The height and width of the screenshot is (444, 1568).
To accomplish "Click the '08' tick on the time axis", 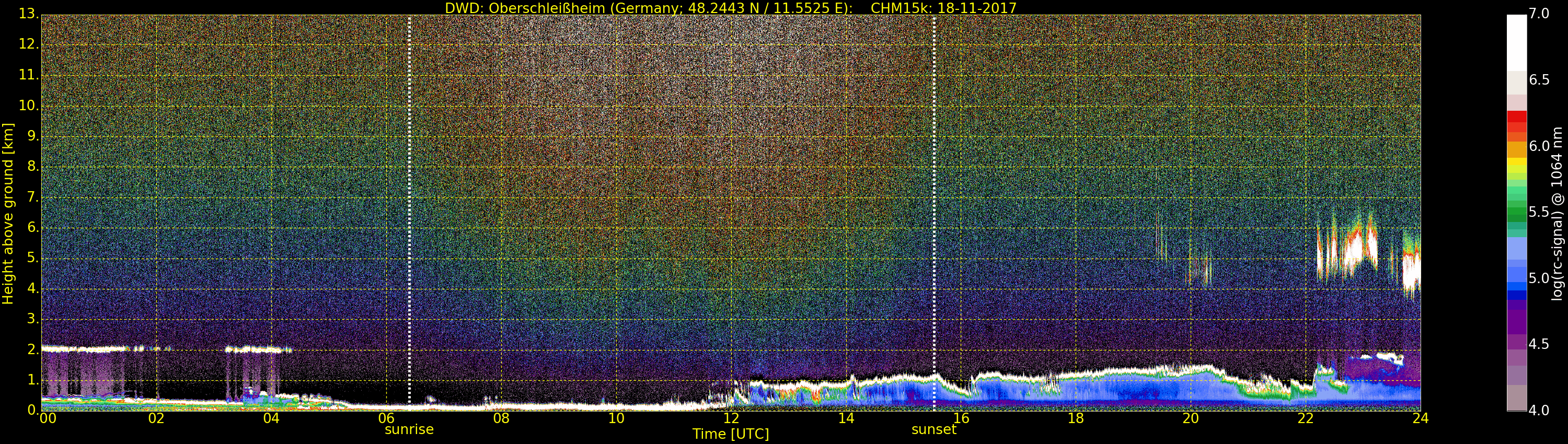I will [501, 418].
